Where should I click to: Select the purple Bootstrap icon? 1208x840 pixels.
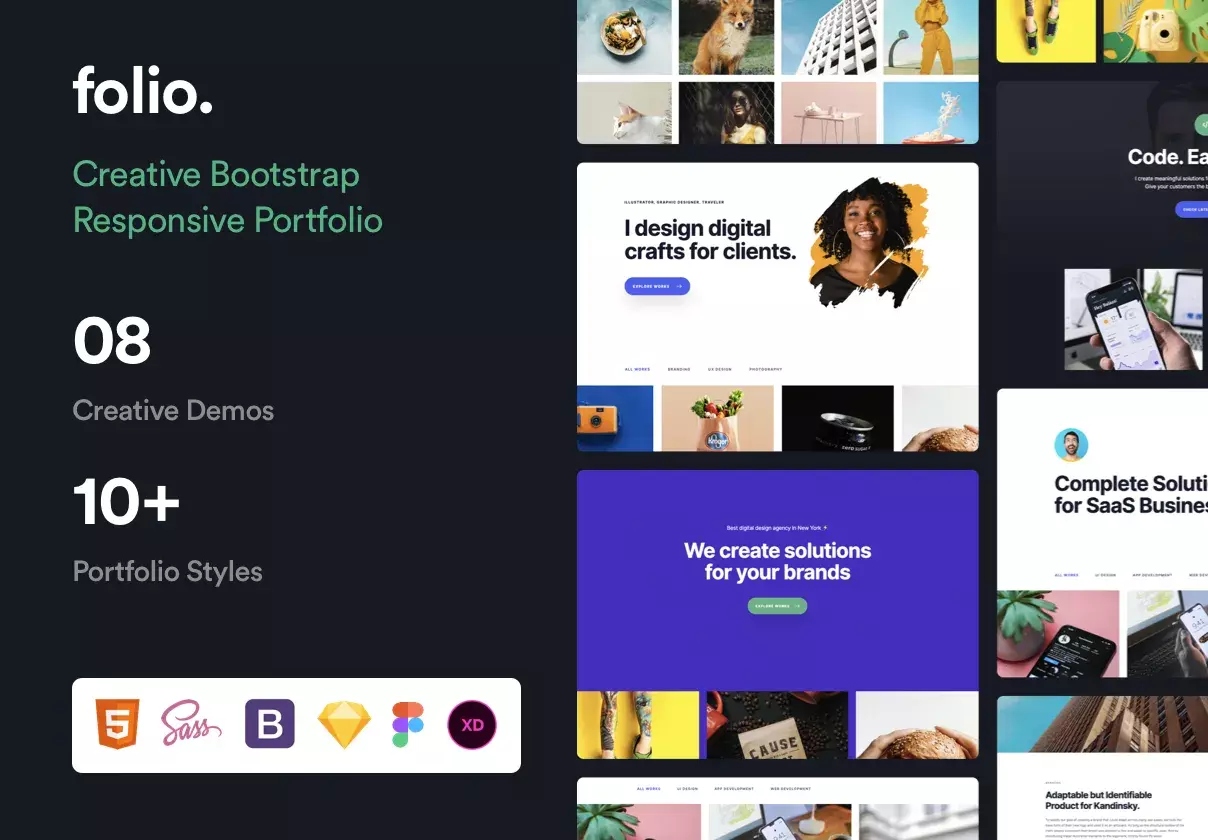pos(270,724)
